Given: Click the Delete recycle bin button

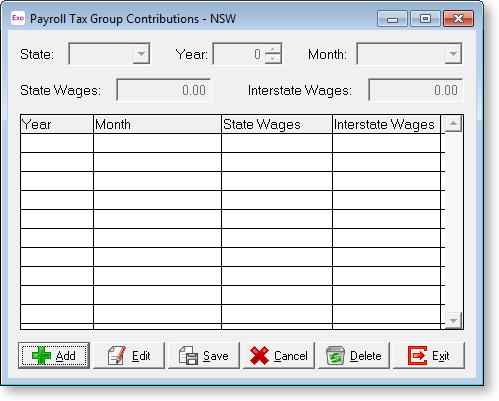Looking at the screenshot, I should pyautogui.click(x=354, y=355).
